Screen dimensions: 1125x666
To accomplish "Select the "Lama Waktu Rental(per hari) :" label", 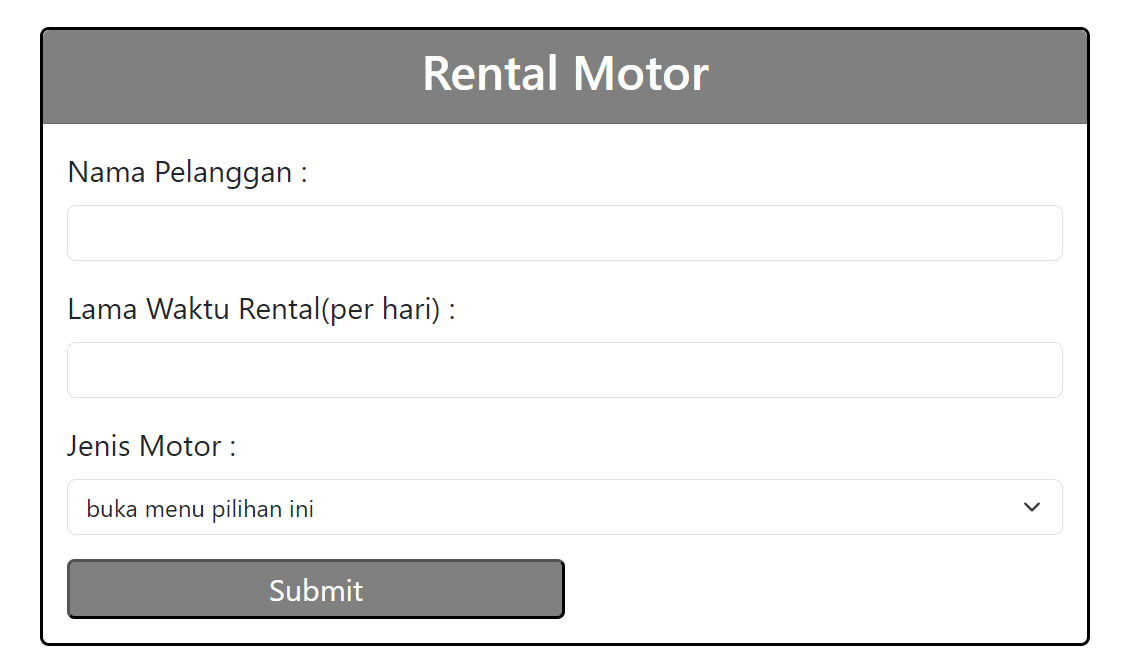I will (x=261, y=309).
